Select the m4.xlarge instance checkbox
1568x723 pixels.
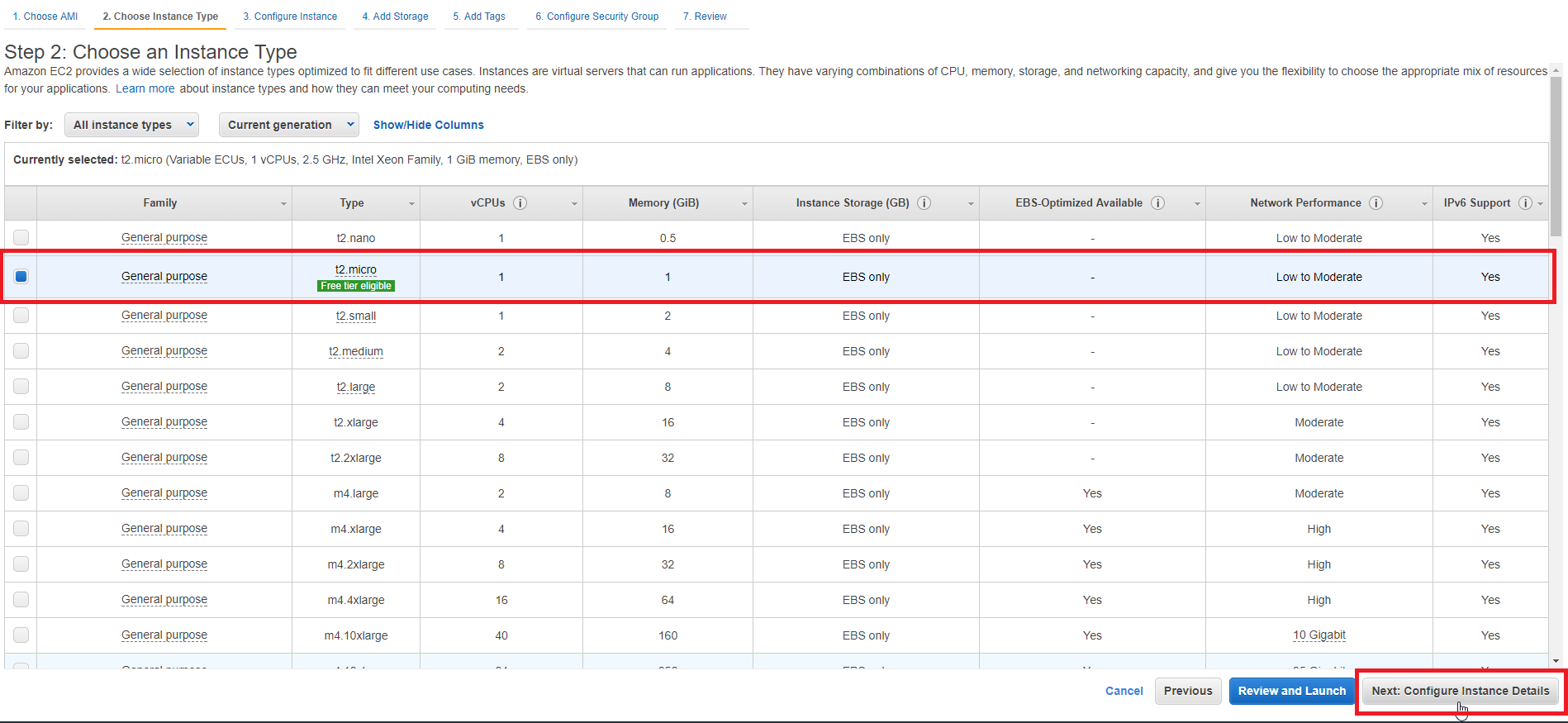(21, 528)
